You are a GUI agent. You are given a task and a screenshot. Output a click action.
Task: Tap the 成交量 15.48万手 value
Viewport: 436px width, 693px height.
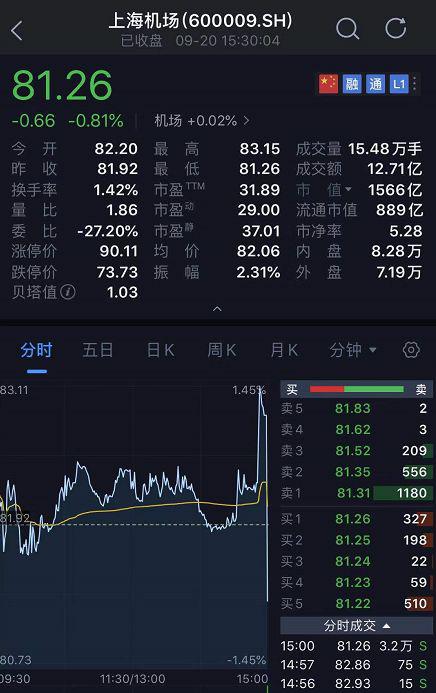pos(385,148)
